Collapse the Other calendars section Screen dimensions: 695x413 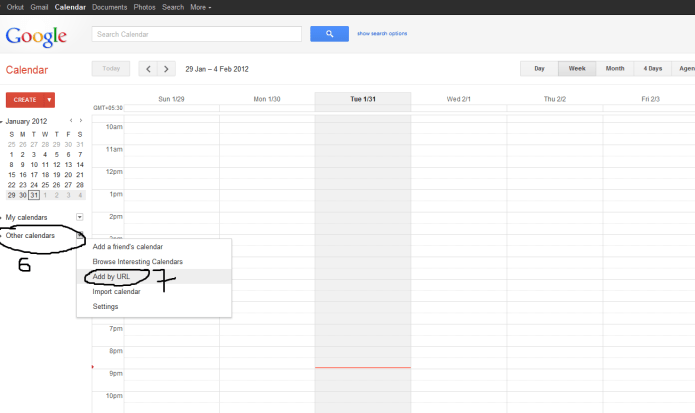point(2,236)
